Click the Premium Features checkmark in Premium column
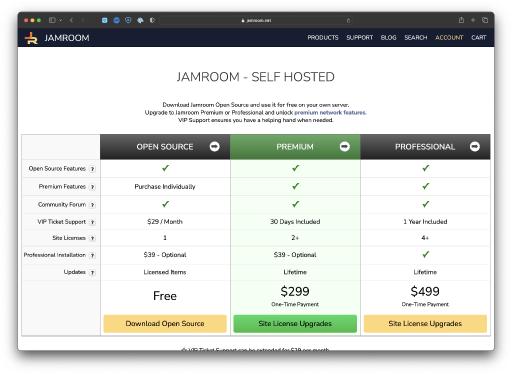Screen dimensions: 512x374 tap(295, 186)
